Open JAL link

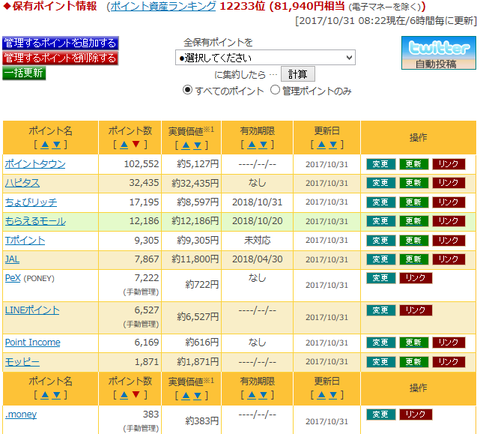[x=12, y=259]
